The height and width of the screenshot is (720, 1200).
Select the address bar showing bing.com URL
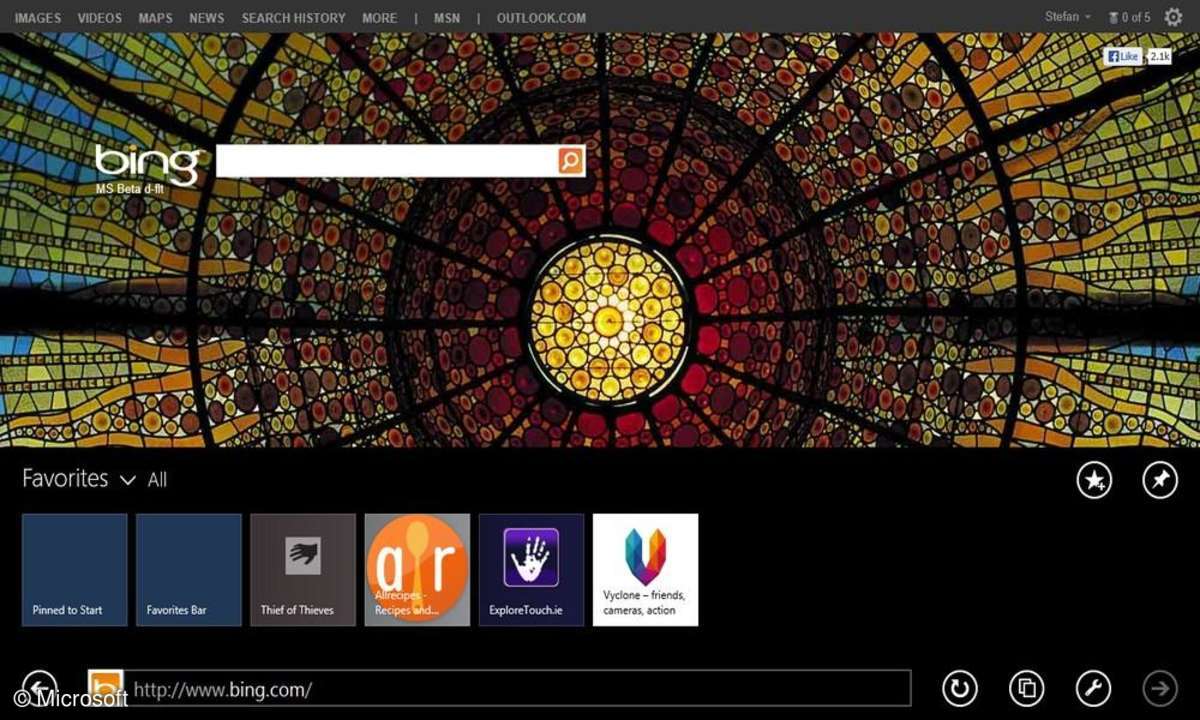tap(520, 689)
